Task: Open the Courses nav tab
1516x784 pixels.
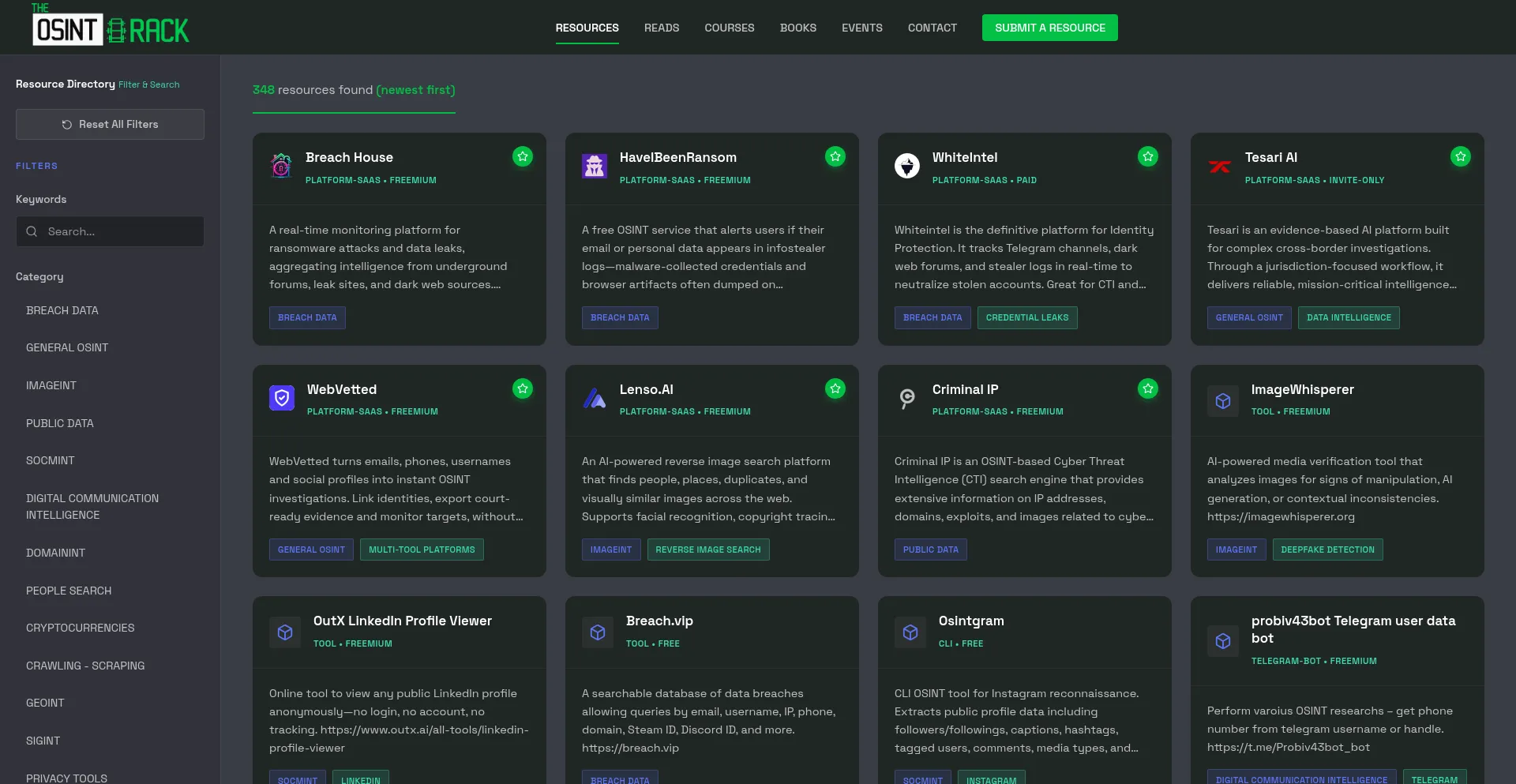Action: tap(730, 28)
